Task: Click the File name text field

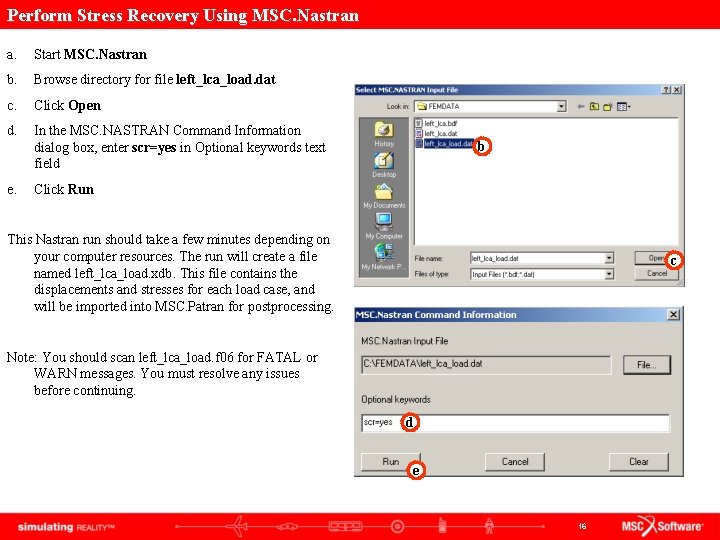Action: click(x=537, y=258)
